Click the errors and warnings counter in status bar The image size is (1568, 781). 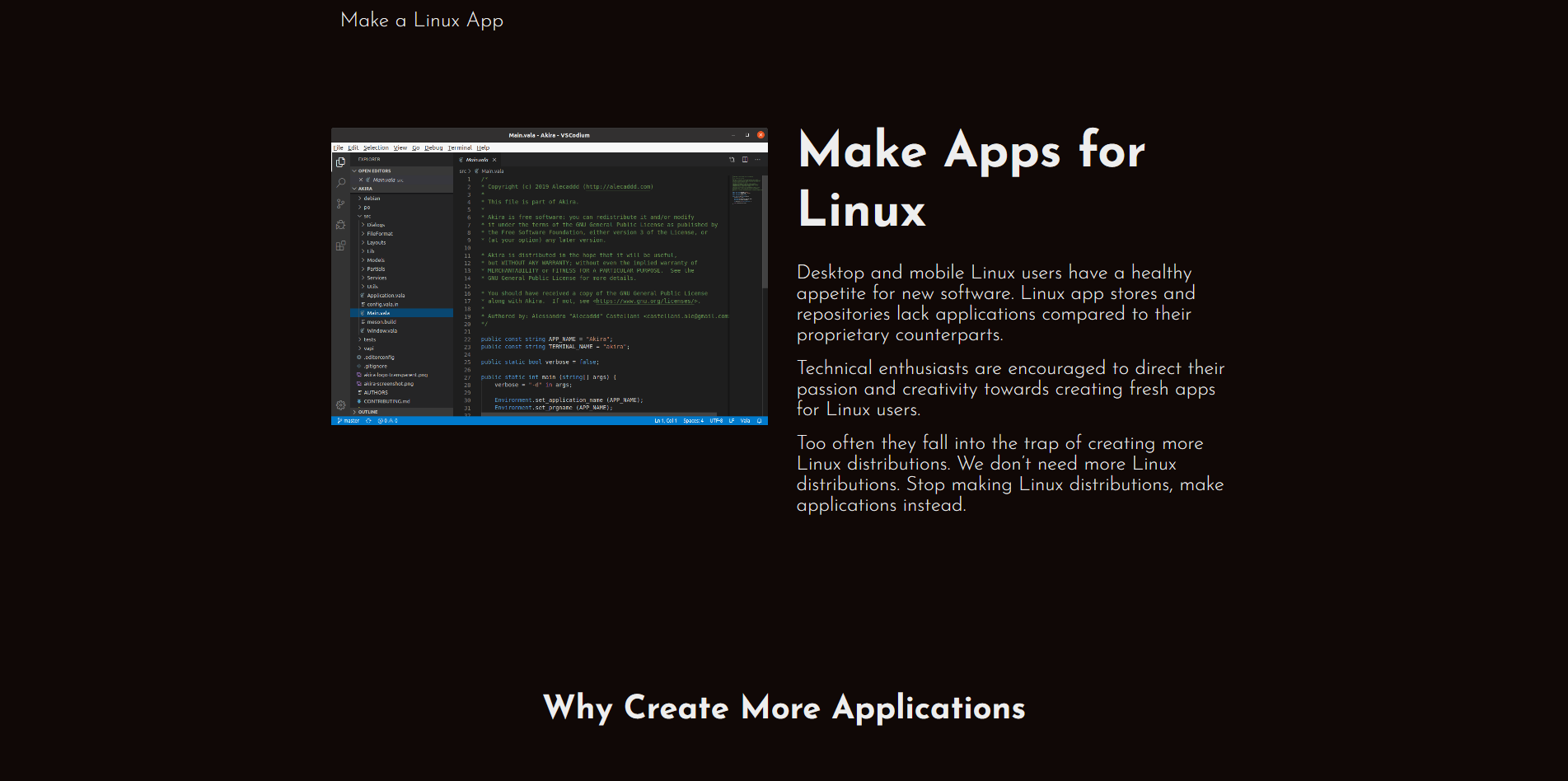387,421
